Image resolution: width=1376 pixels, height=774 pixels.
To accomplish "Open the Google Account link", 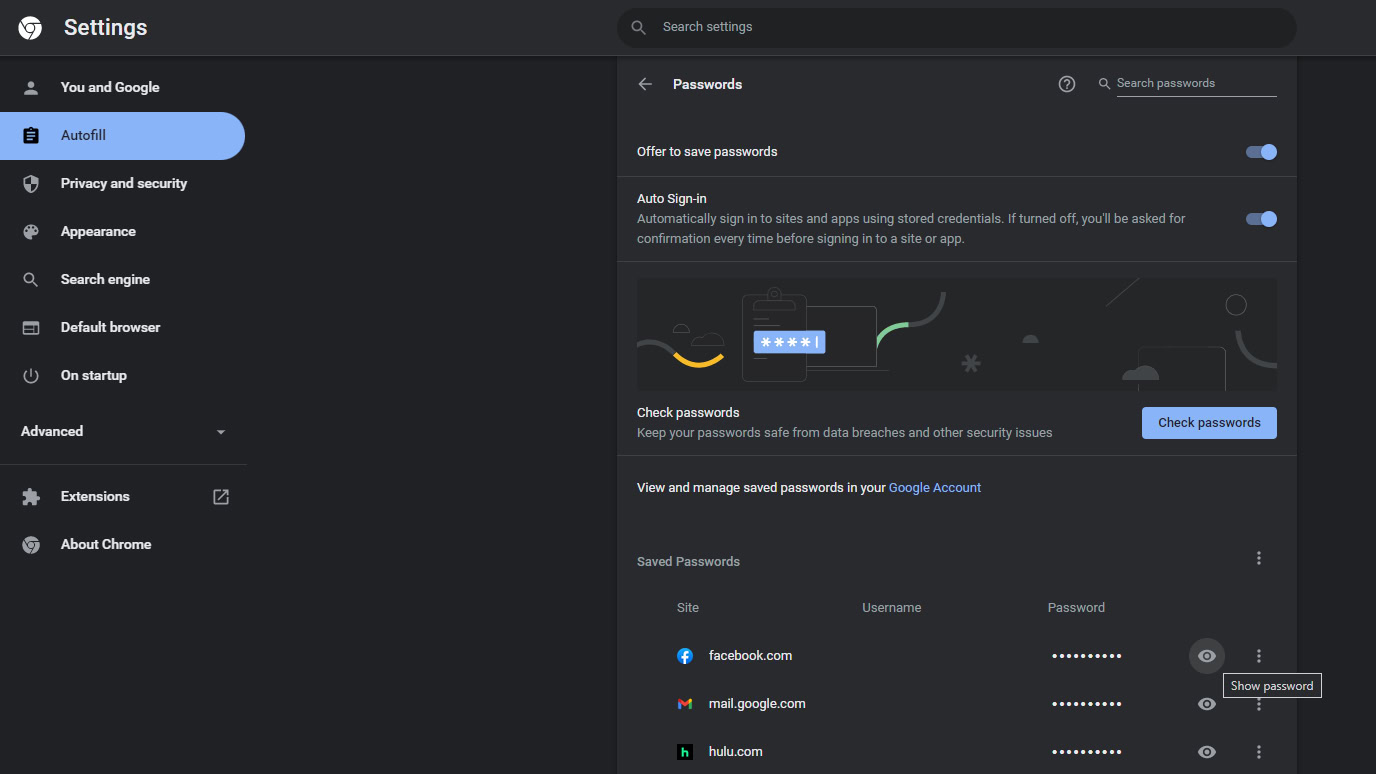I will [934, 488].
